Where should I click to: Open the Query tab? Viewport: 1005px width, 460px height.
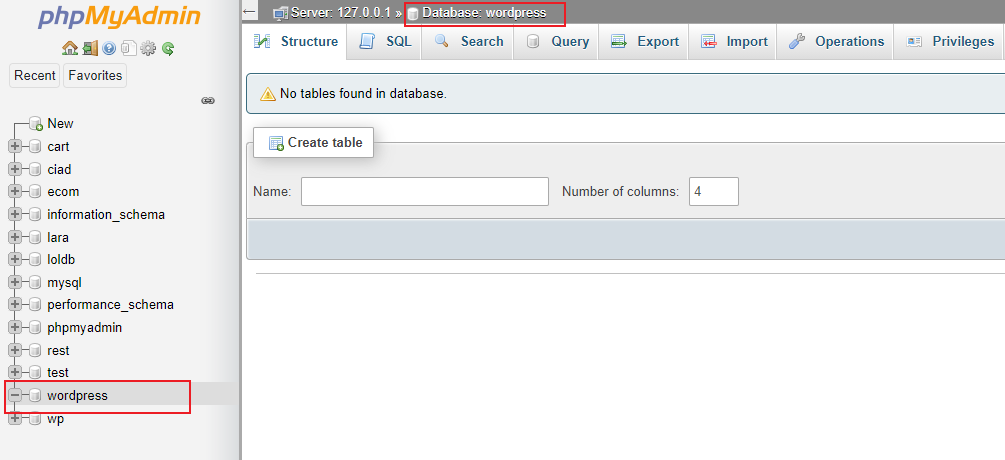556,42
